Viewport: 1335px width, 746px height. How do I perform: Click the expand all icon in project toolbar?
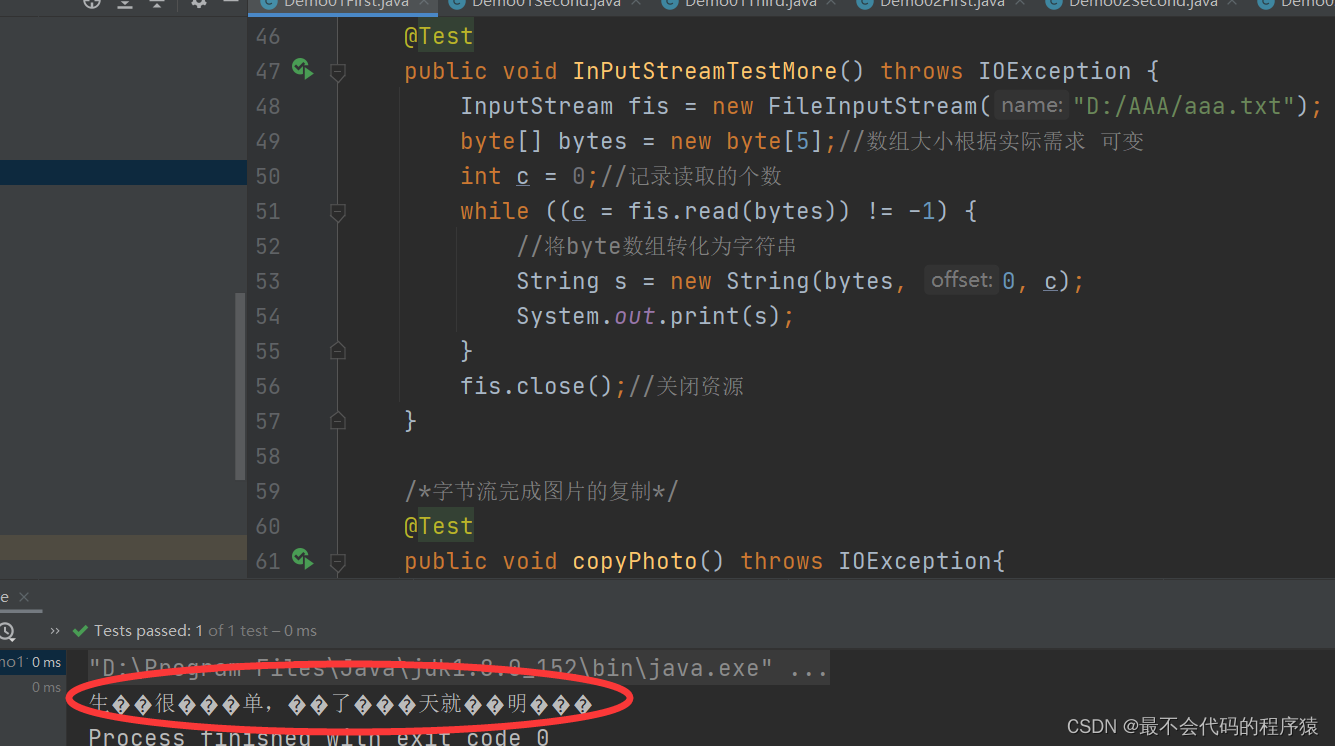124,3
